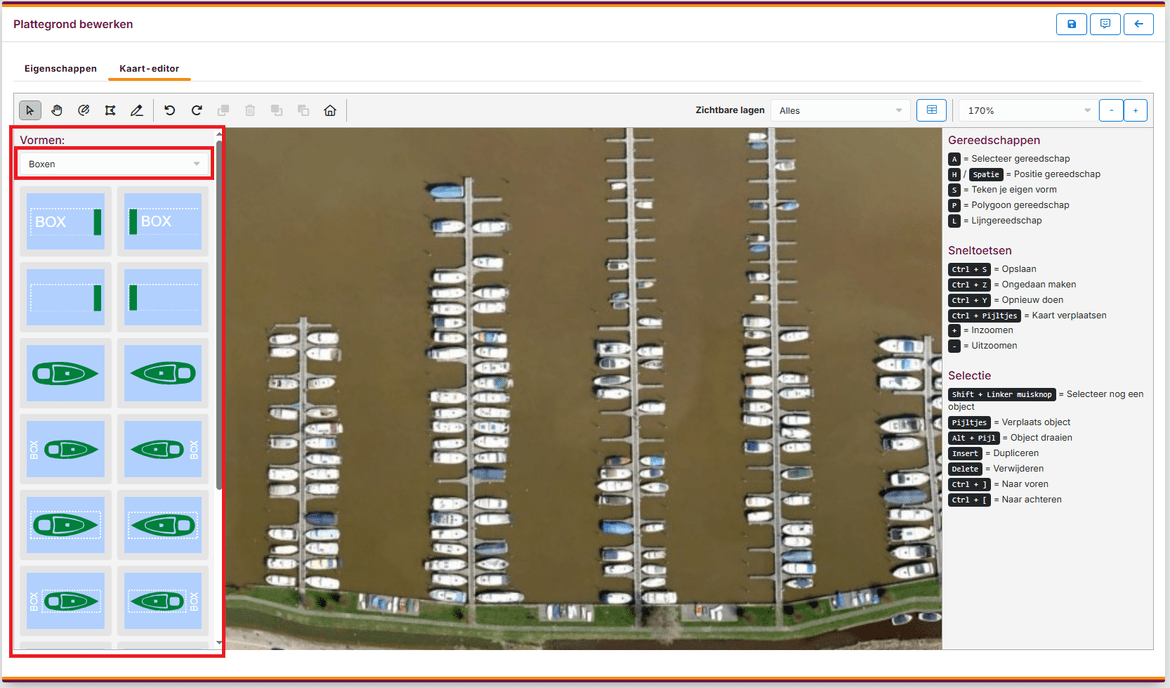Click the redo arrow icon
Screen dimensions: 1170x688
[197, 110]
